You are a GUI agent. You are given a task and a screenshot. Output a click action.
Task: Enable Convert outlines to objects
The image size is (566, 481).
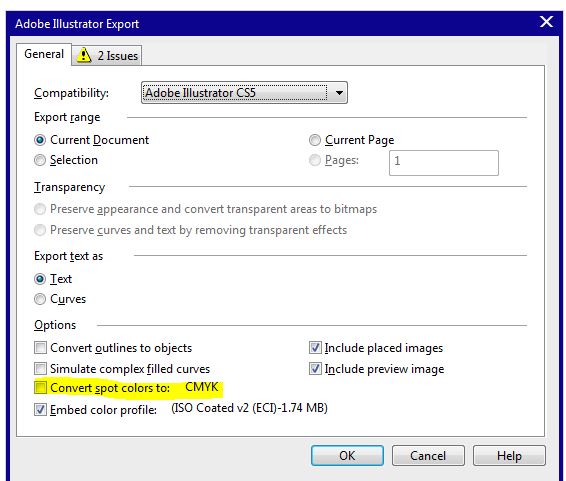click(x=40, y=348)
